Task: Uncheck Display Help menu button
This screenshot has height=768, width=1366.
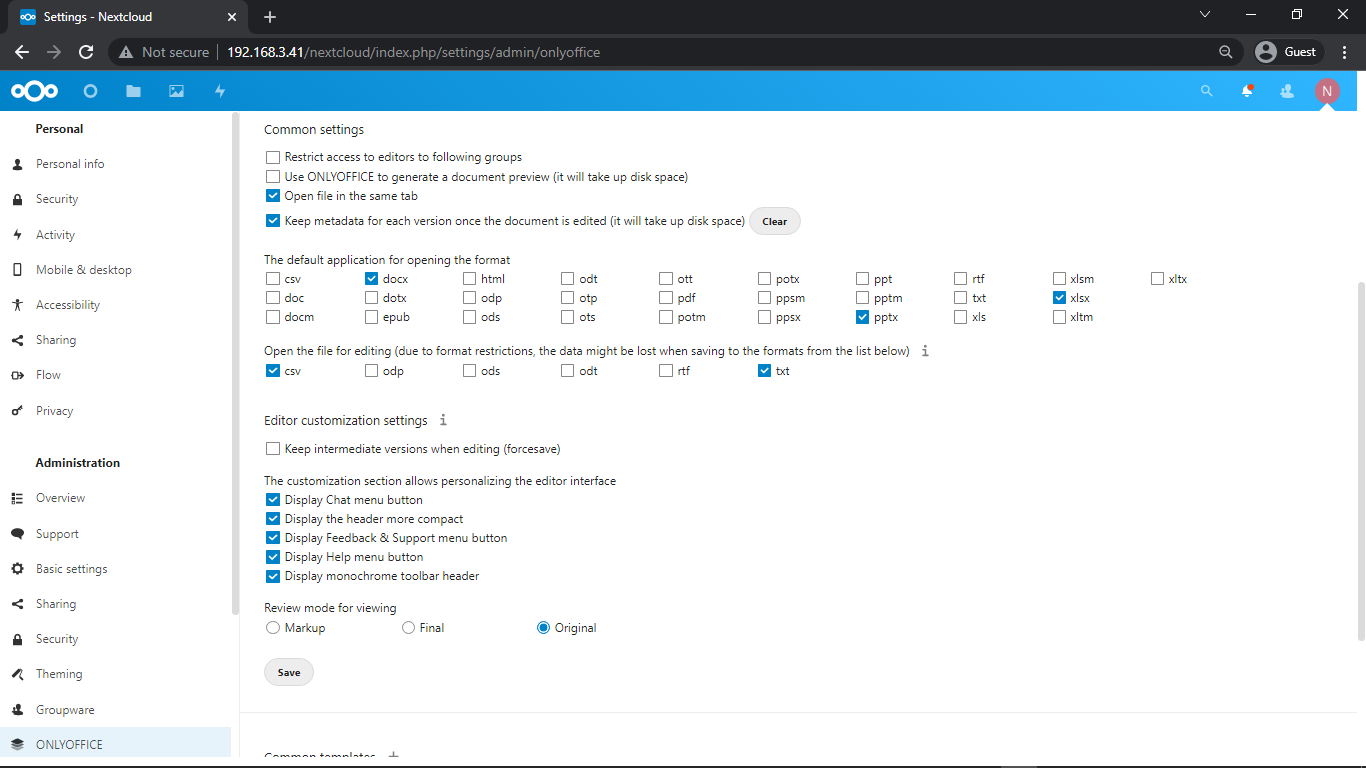Action: [x=273, y=557]
